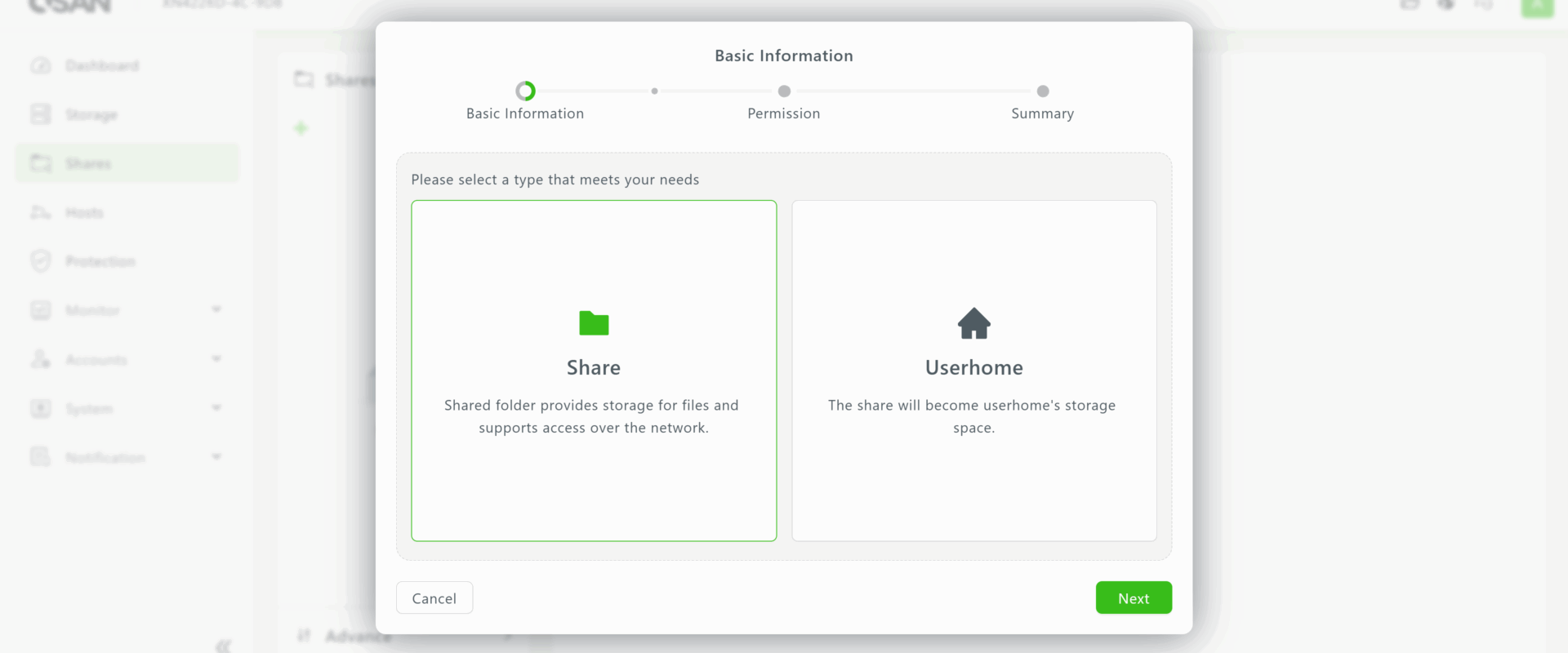
Task: Open Shares in the sidebar
Action: pyautogui.click(x=88, y=163)
